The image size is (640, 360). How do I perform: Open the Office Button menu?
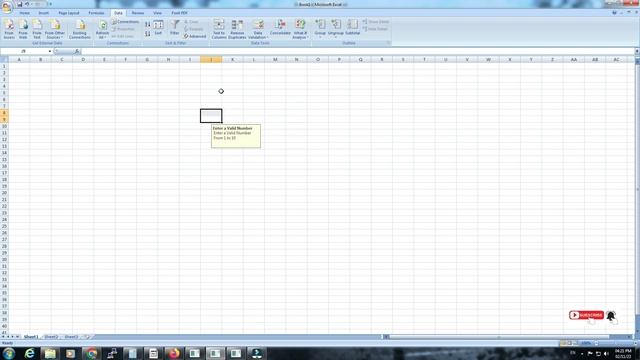(7, 7)
